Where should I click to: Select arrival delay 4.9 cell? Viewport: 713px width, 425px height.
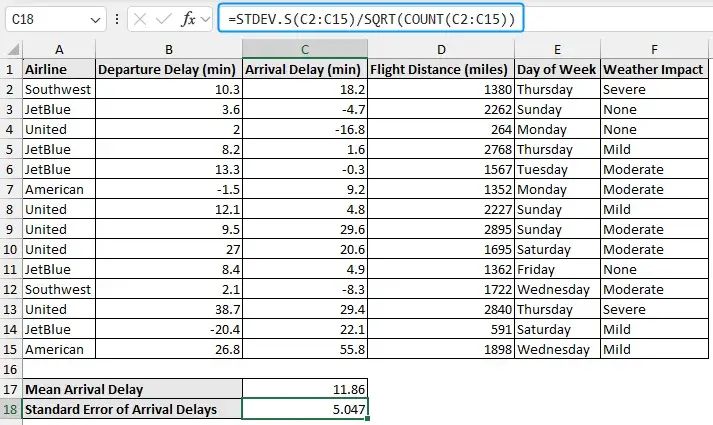pos(305,269)
